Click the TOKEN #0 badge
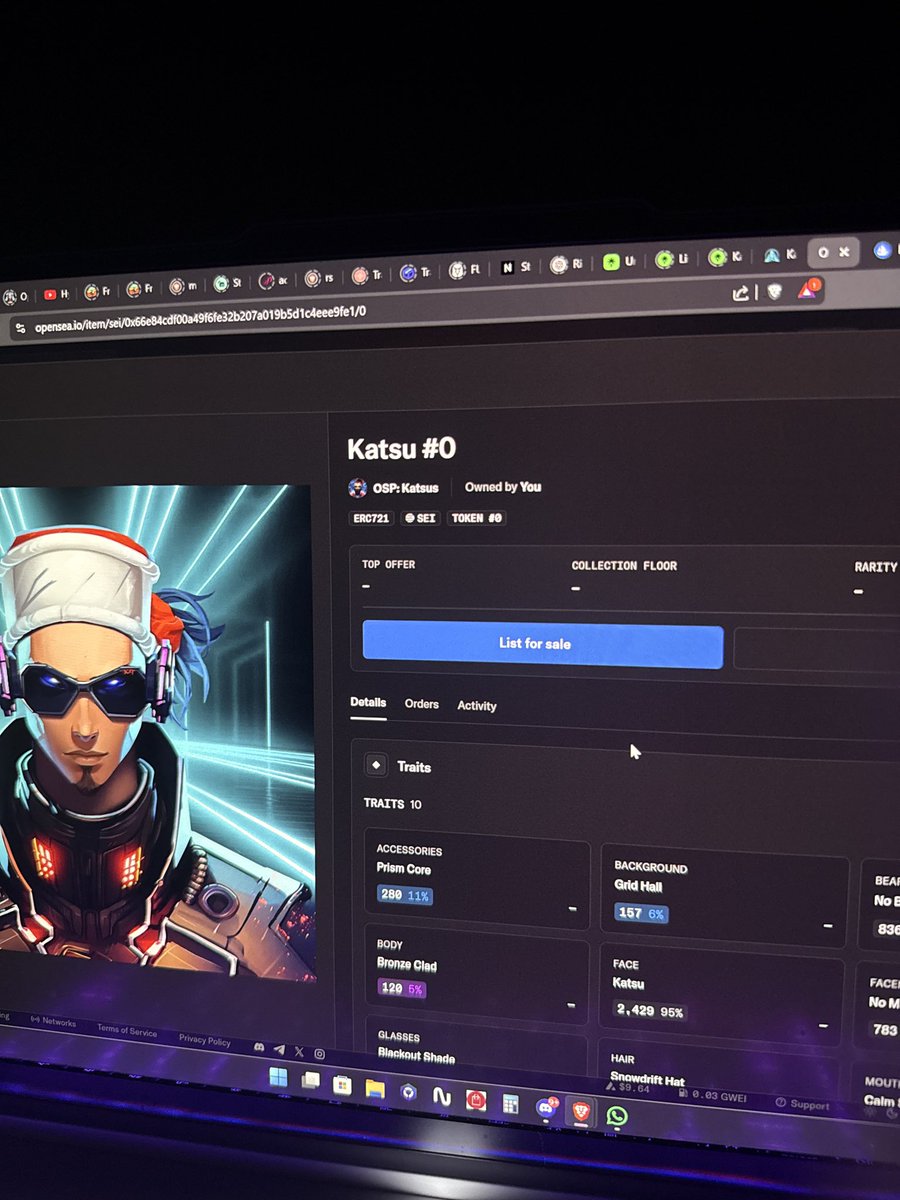The width and height of the screenshot is (900, 1200). pos(476,518)
